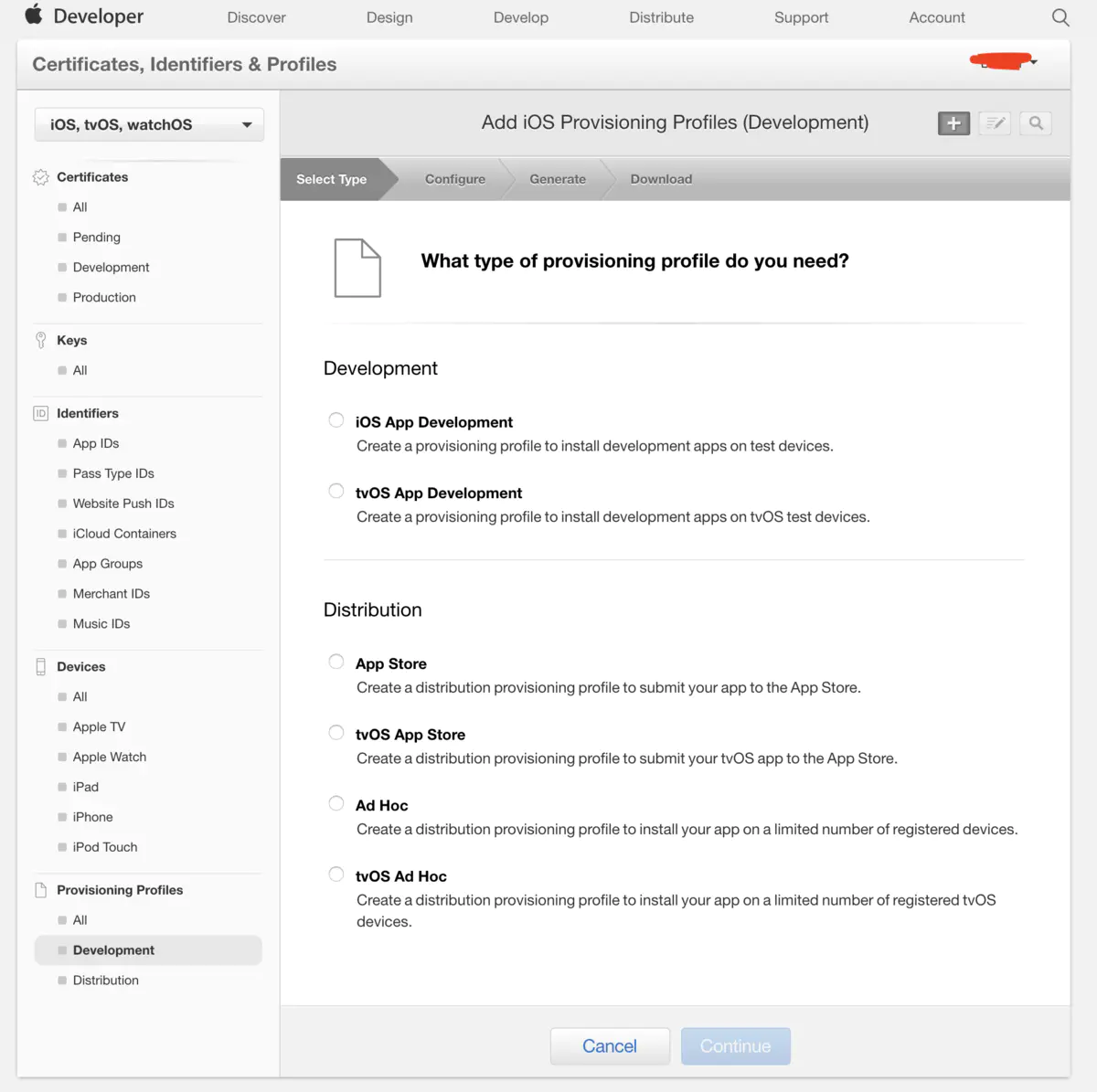Select the Ad Hoc radio button

click(x=336, y=803)
